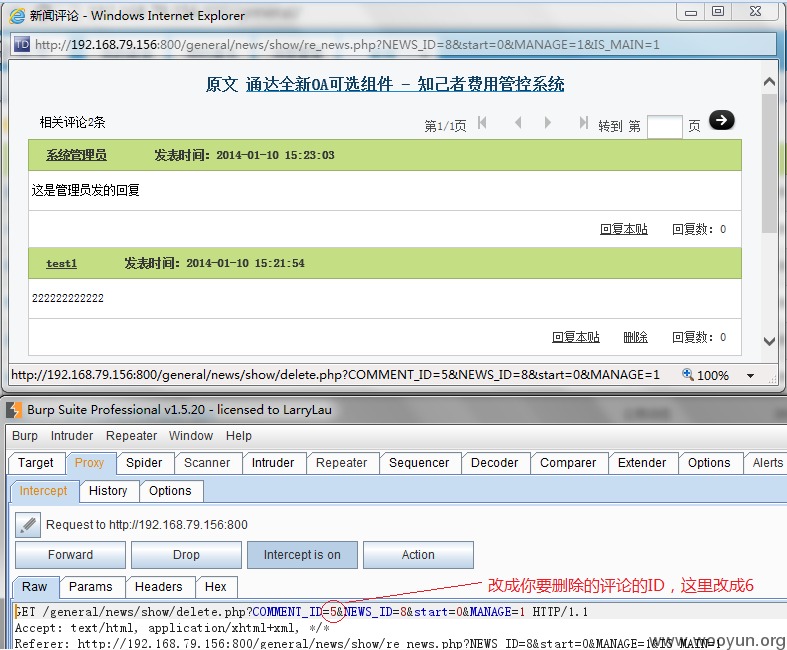This screenshot has height=650, width=787.
Task: Click the 这是管理员发的回复 comment text
Action: 86,190
